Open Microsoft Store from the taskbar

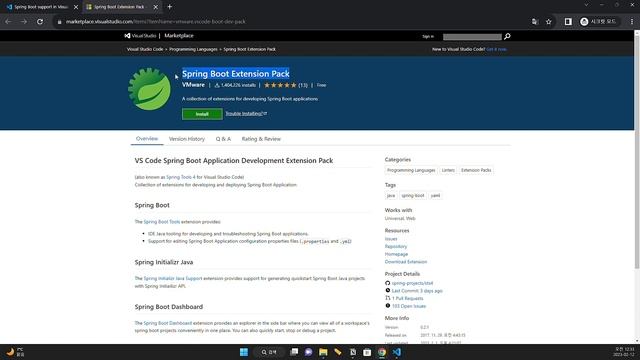(367, 352)
